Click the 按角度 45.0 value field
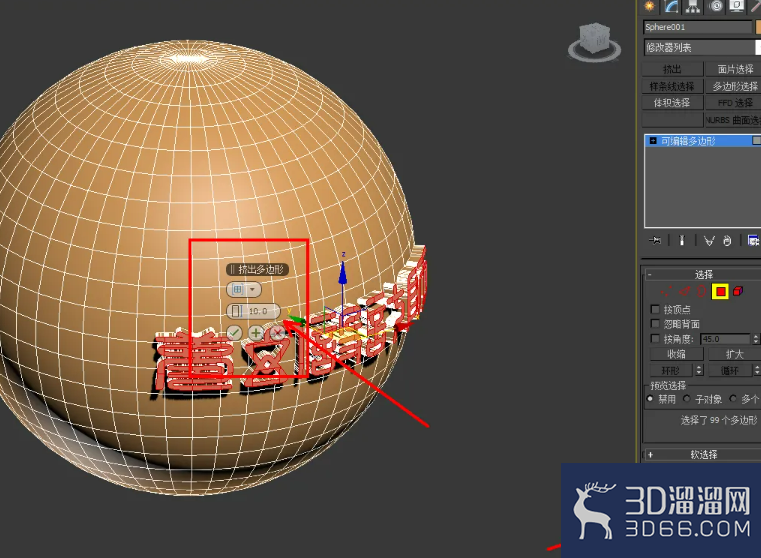 click(726, 339)
